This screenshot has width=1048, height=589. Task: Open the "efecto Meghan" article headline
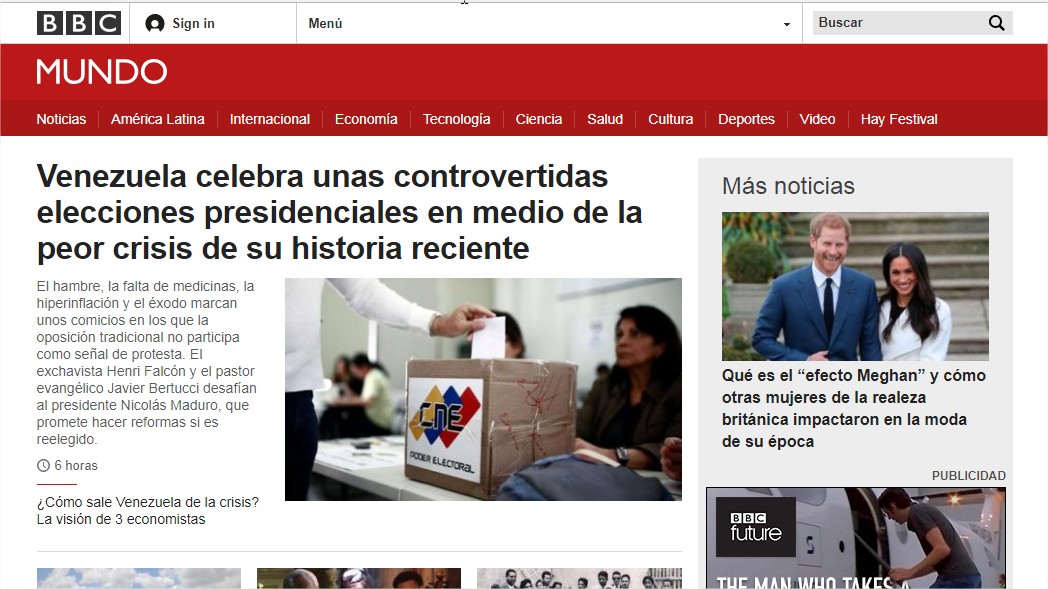click(x=854, y=408)
